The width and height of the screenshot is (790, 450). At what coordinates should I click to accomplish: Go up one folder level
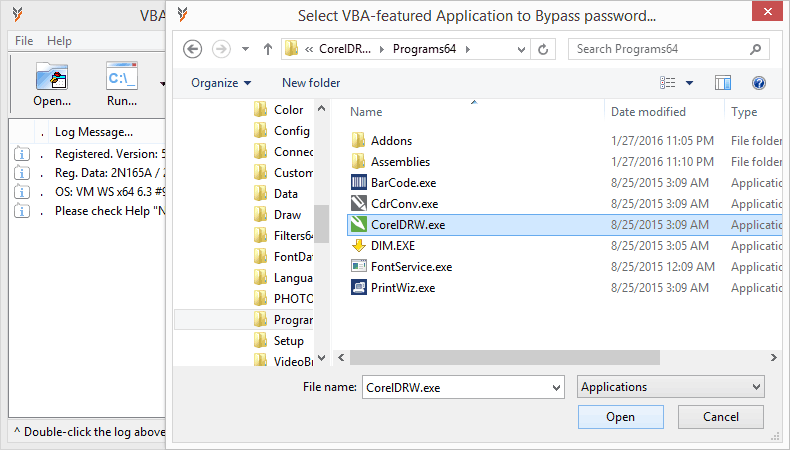(x=268, y=49)
